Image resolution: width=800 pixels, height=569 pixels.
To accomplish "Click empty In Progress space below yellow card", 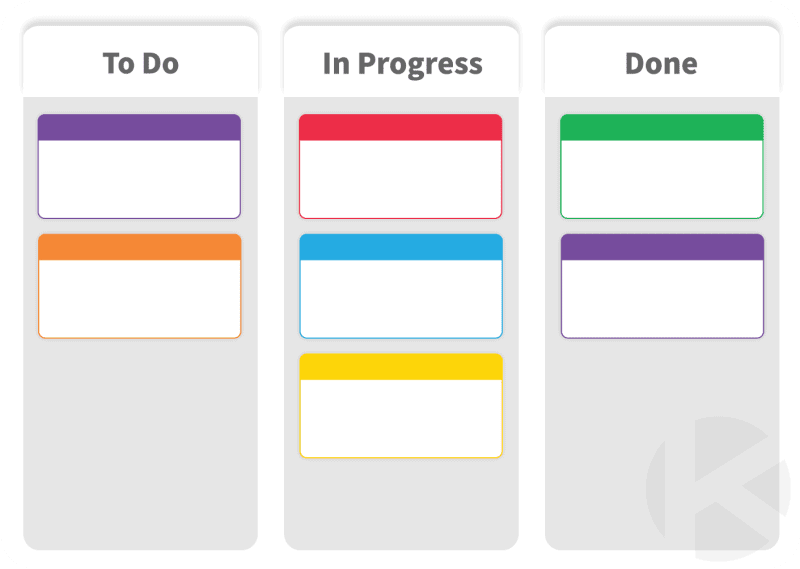I will [401, 505].
